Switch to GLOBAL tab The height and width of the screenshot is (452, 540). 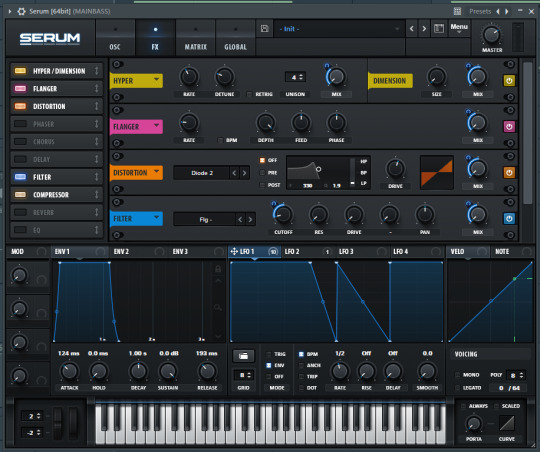pyautogui.click(x=236, y=38)
